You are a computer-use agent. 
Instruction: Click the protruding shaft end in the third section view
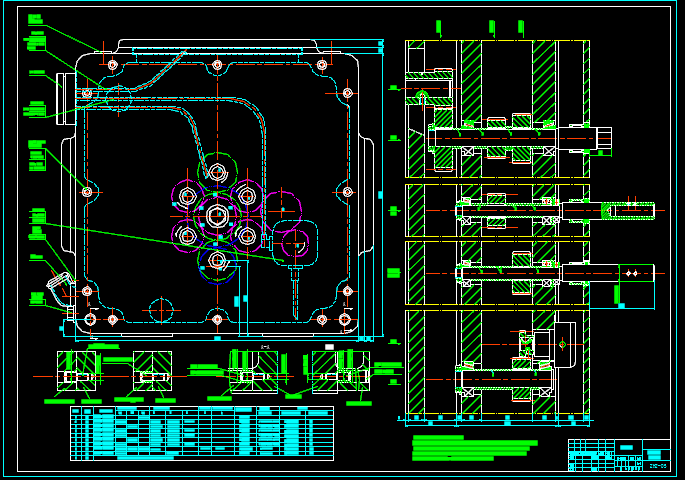click(x=608, y=273)
